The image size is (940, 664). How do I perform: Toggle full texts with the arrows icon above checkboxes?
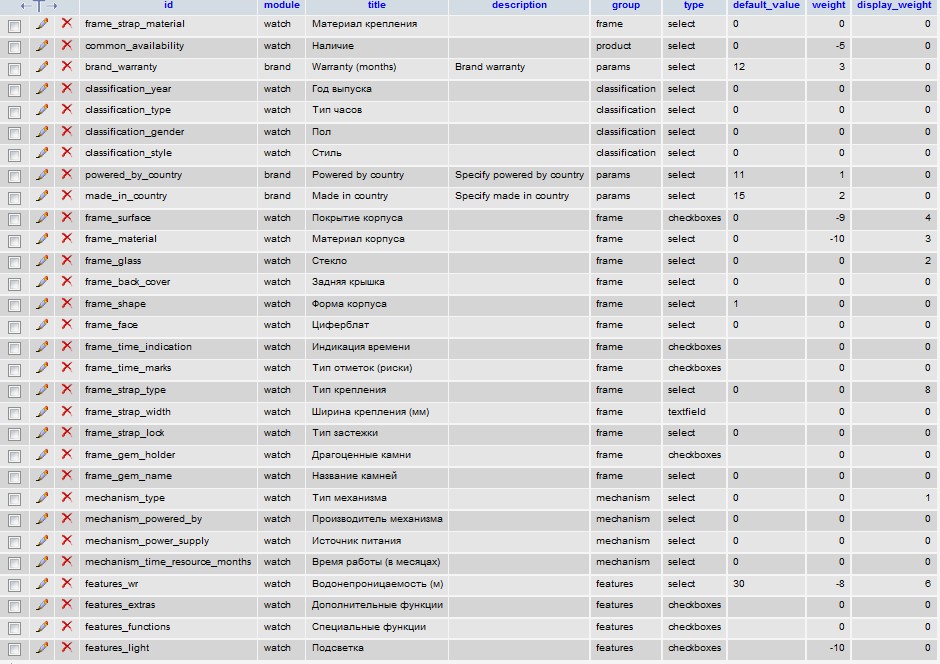click(39, 6)
